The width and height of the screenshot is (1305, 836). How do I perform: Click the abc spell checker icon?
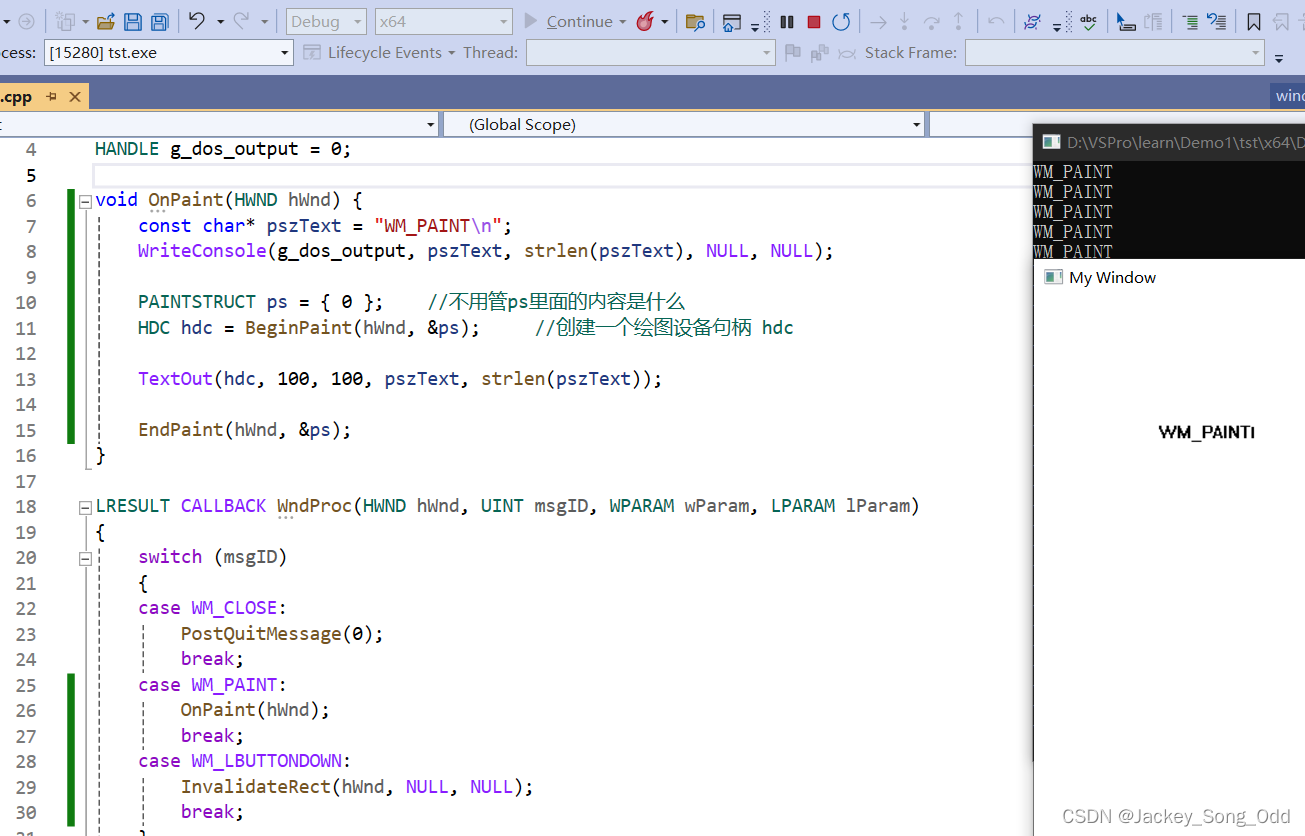pos(1088,21)
